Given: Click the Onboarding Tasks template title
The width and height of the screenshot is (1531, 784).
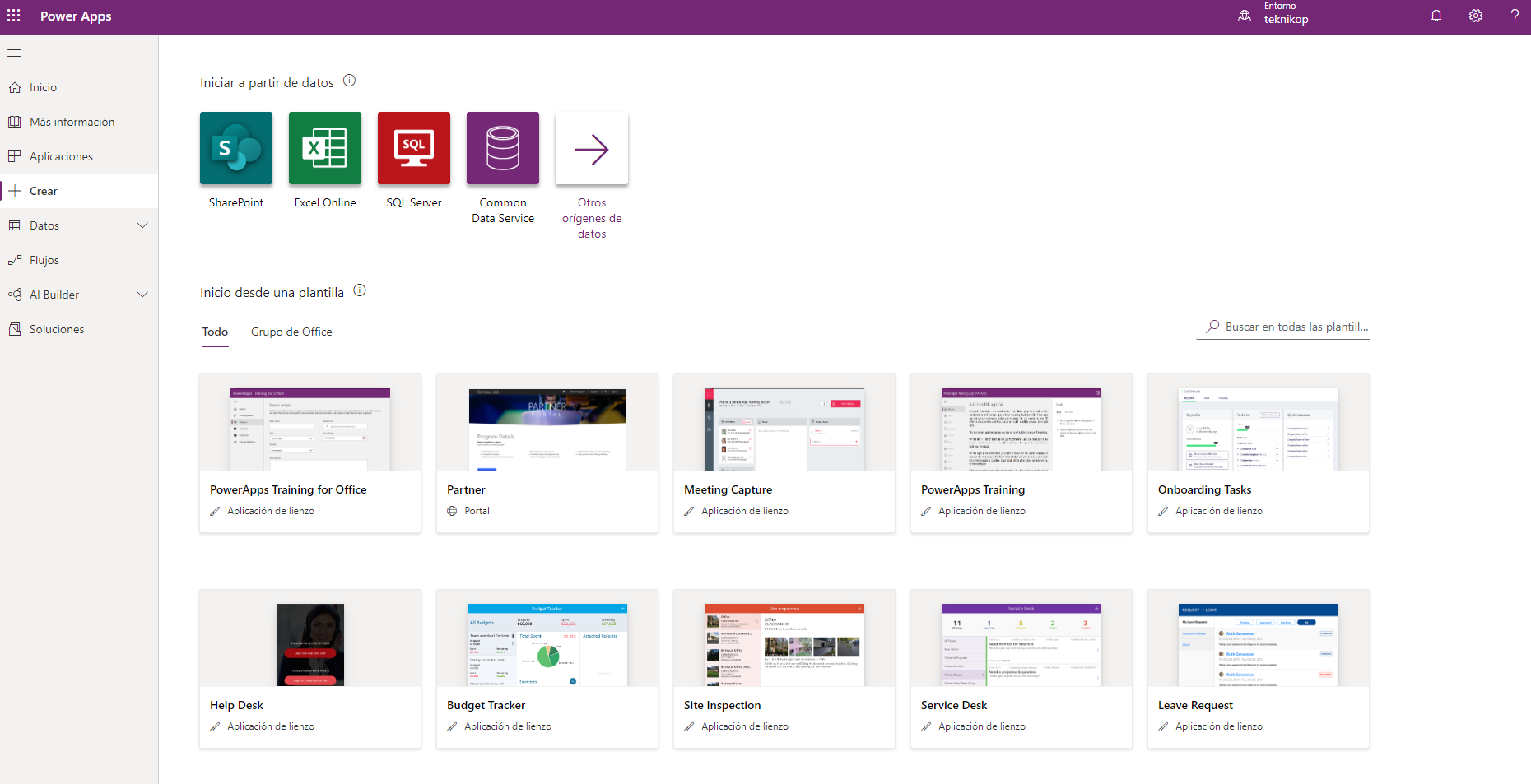Looking at the screenshot, I should [1204, 489].
